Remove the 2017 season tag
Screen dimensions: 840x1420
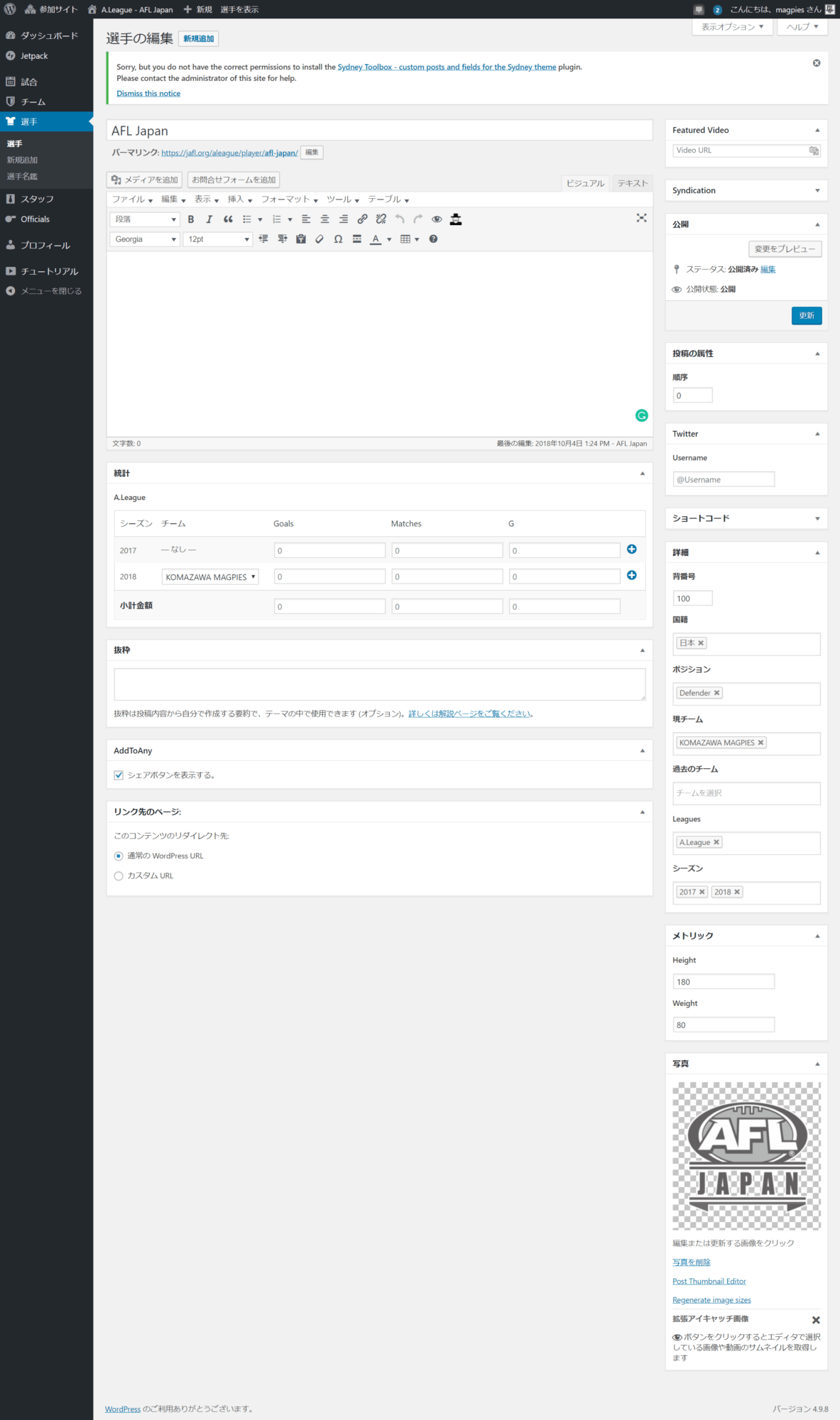coord(702,892)
